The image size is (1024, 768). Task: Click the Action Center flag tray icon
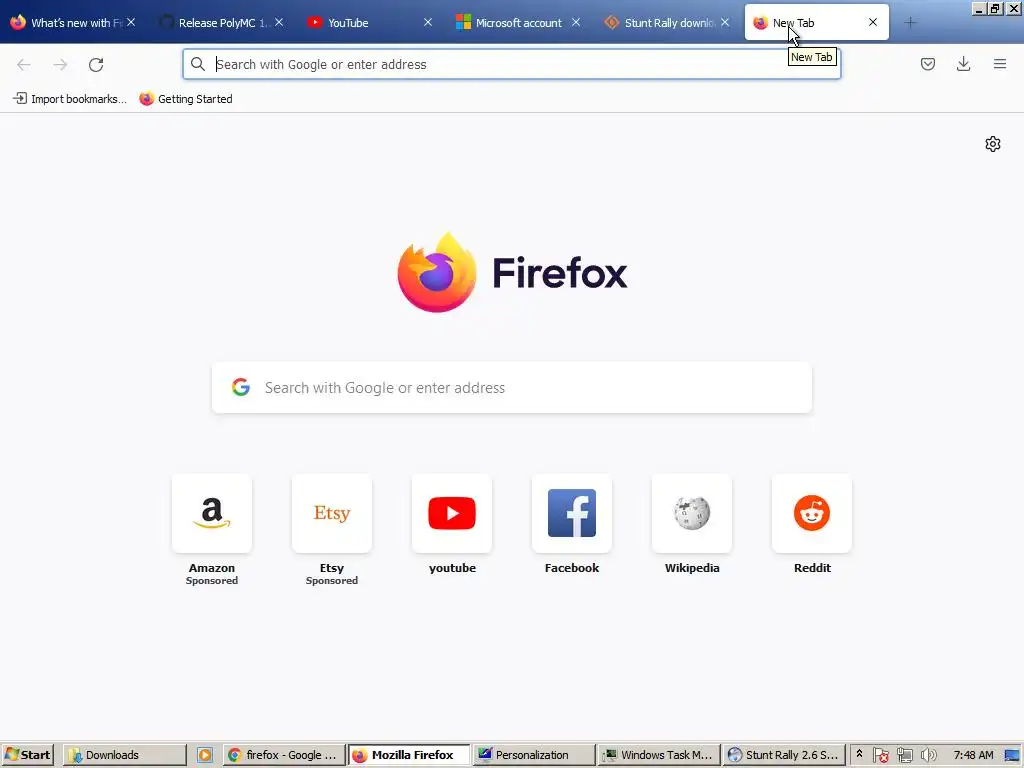(x=880, y=755)
